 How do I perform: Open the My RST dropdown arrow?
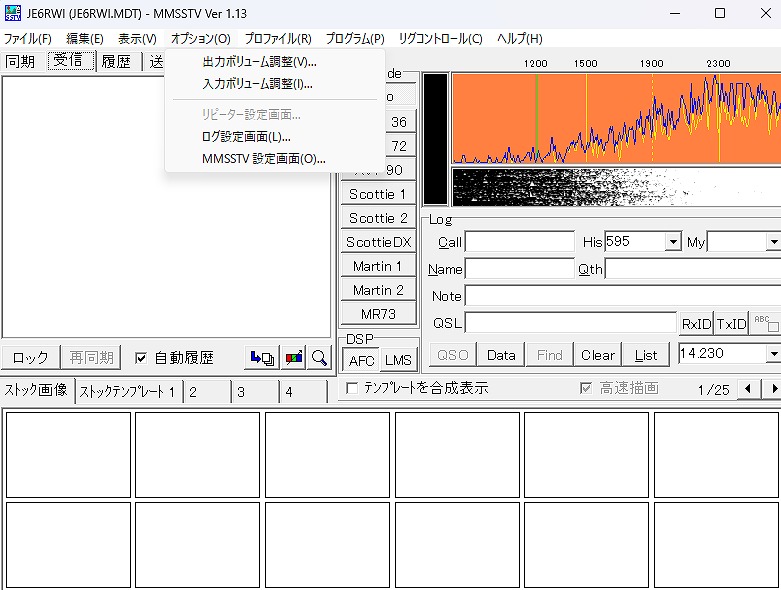(x=773, y=242)
